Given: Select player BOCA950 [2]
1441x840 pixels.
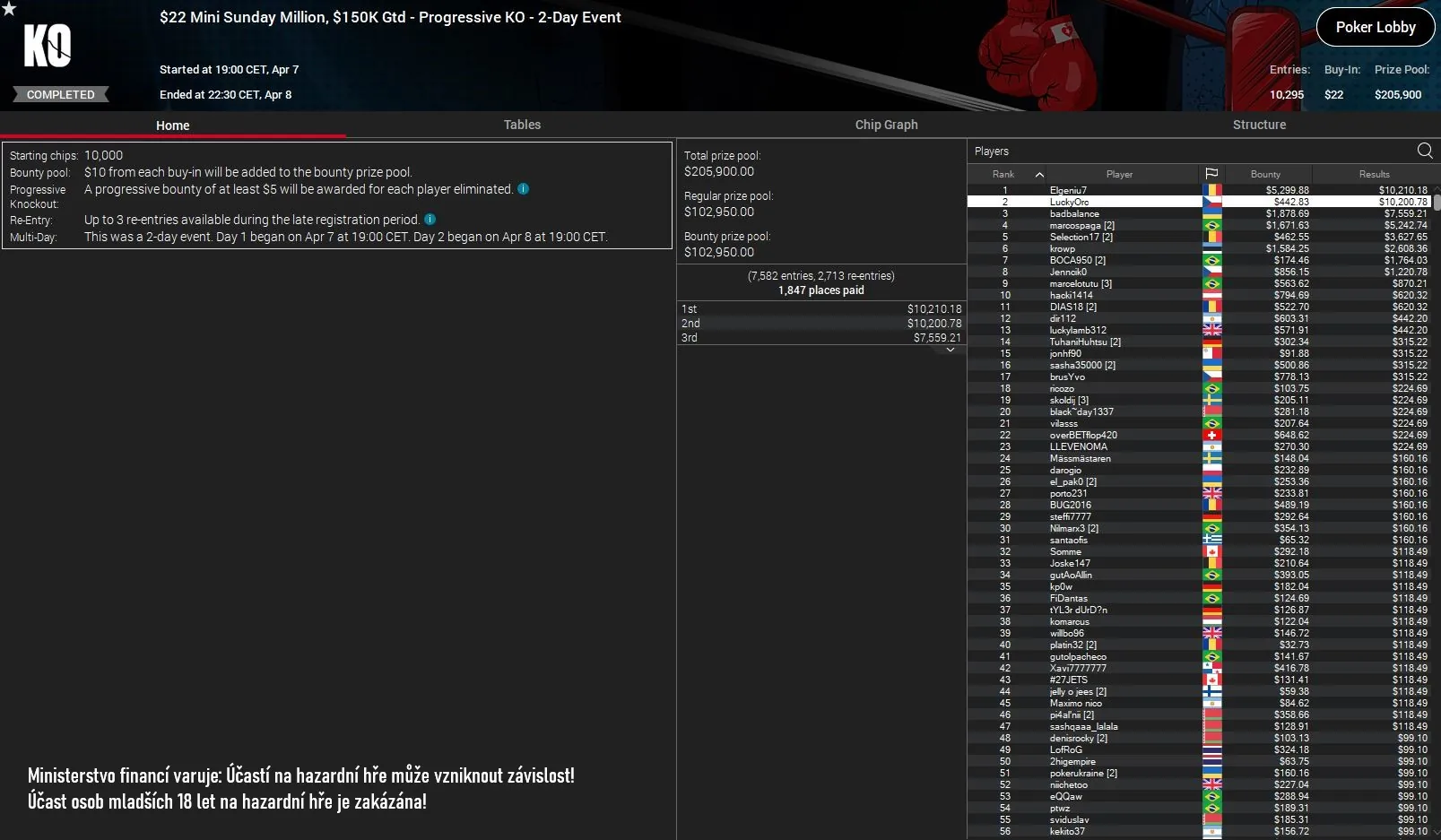Looking at the screenshot, I should coord(1200,260).
